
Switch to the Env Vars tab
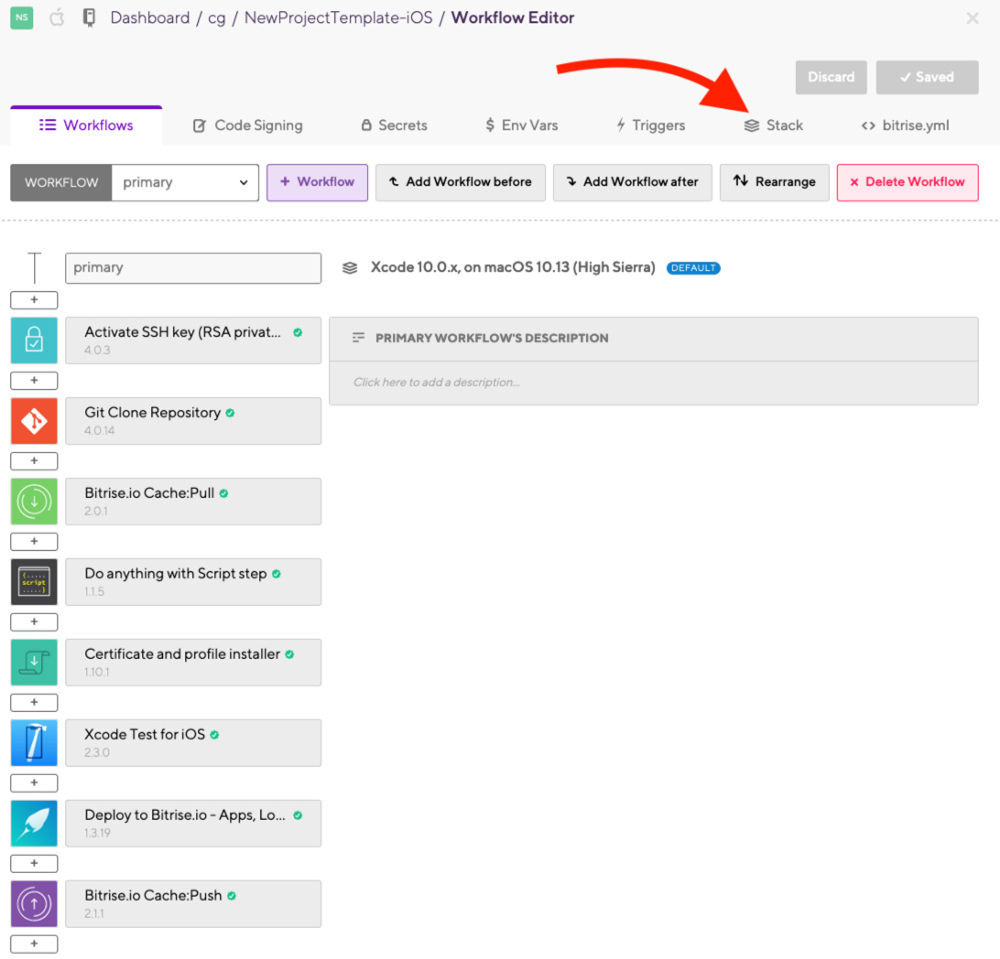[521, 126]
